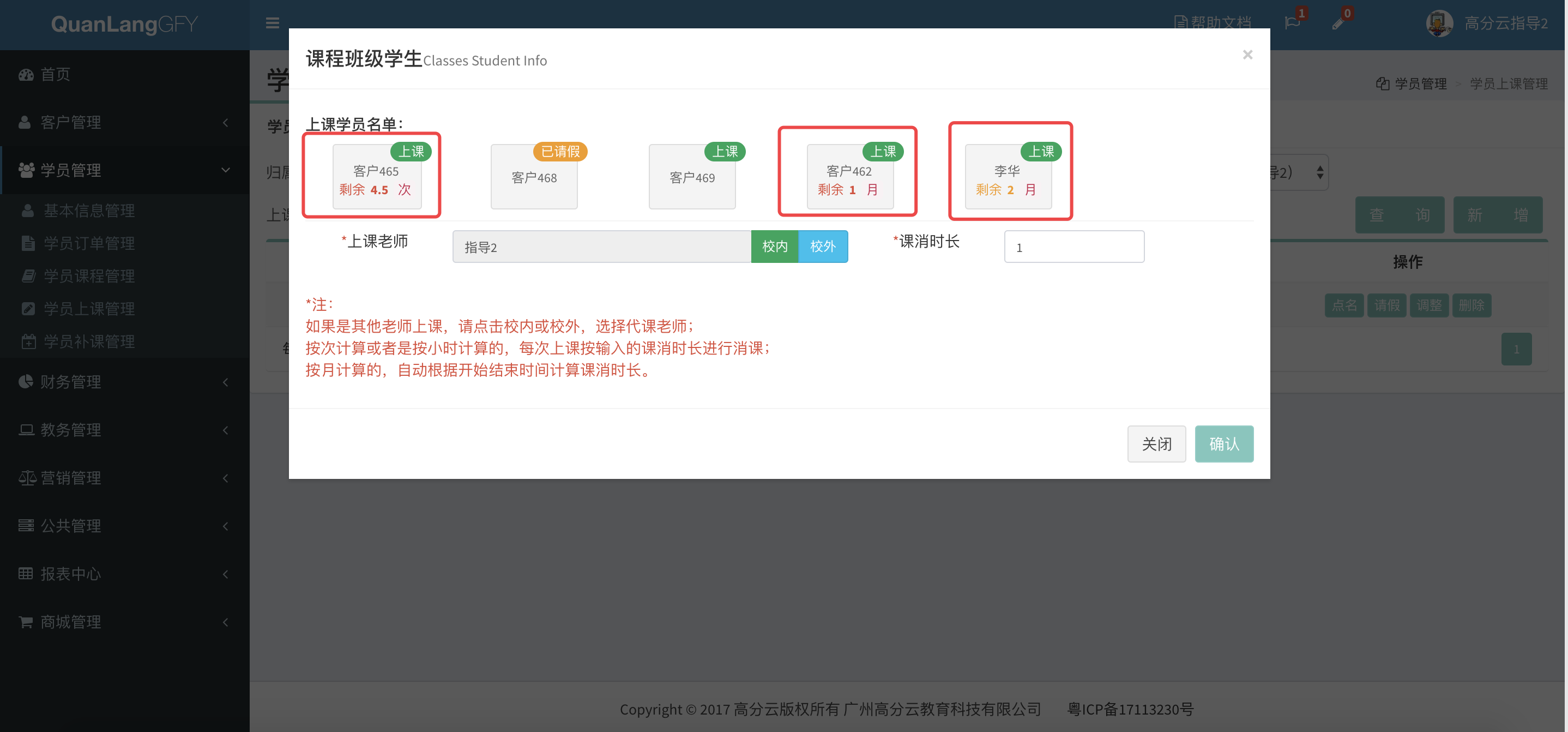Image resolution: width=1568 pixels, height=732 pixels.
Task: Open the flag notifications icon
Action: [1292, 23]
